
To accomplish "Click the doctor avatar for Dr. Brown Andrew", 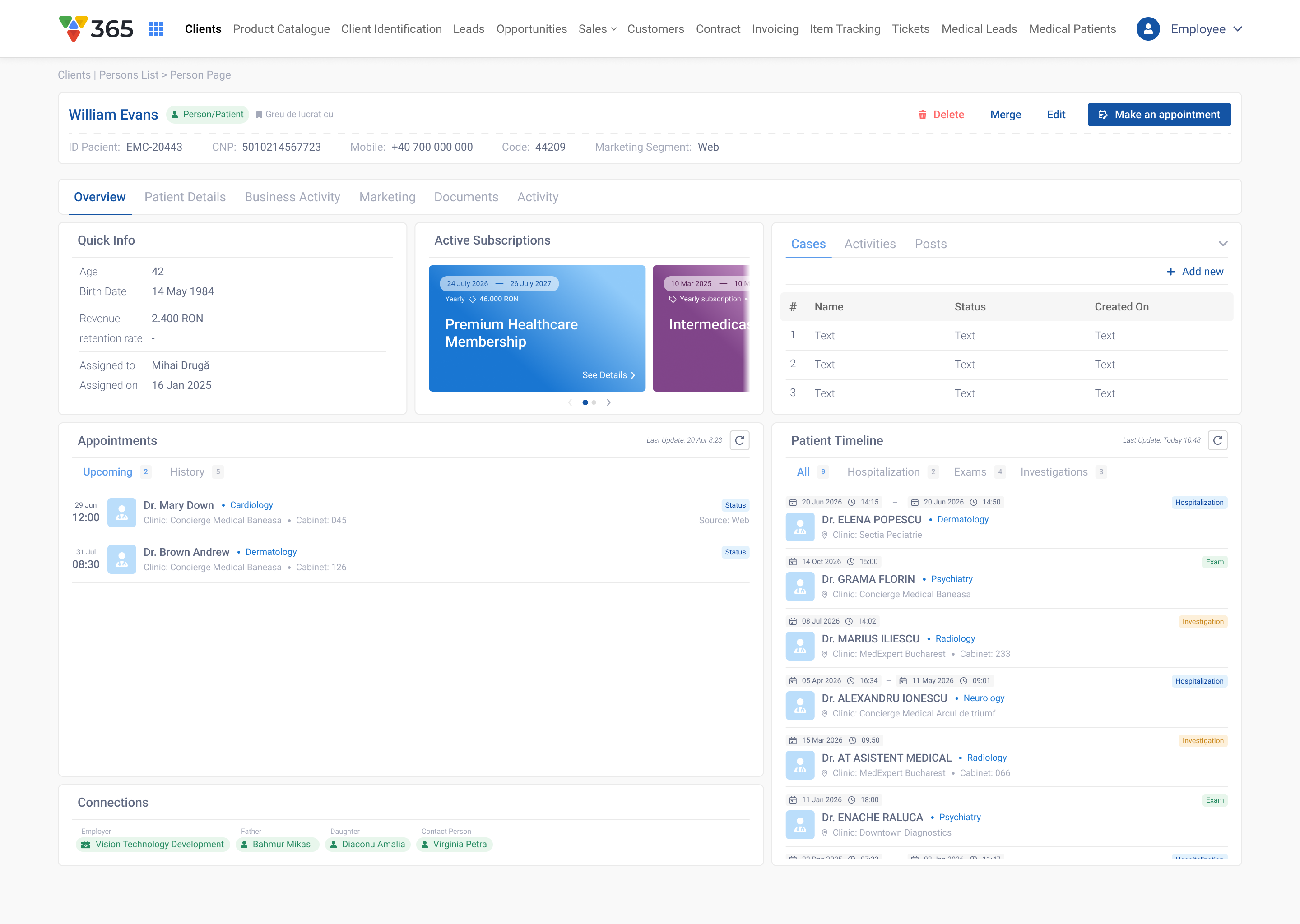I will point(122,559).
